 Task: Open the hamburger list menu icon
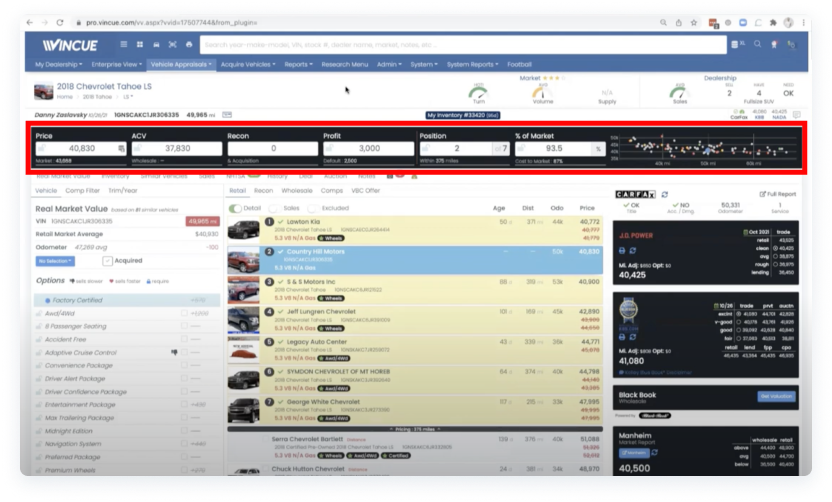[124, 45]
